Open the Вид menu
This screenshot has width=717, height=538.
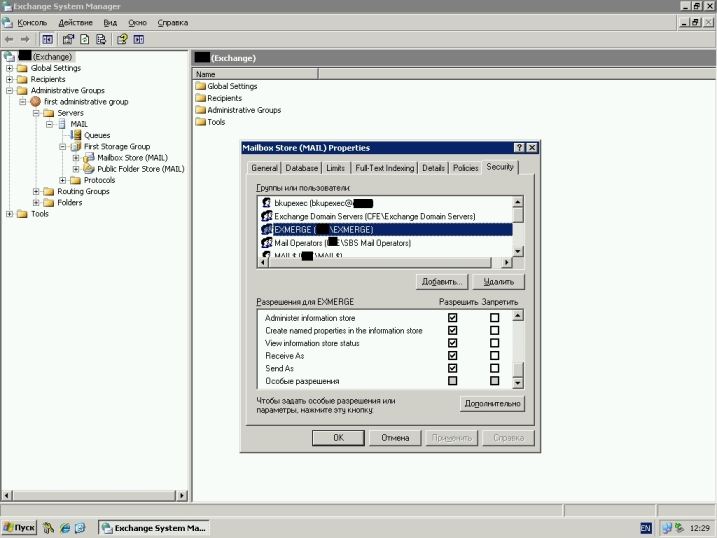(x=110, y=23)
